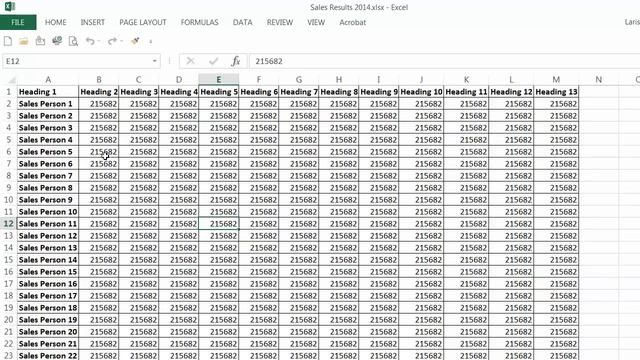640x360 pixels.
Task: Select column H header
Action: pyautogui.click(x=339, y=80)
